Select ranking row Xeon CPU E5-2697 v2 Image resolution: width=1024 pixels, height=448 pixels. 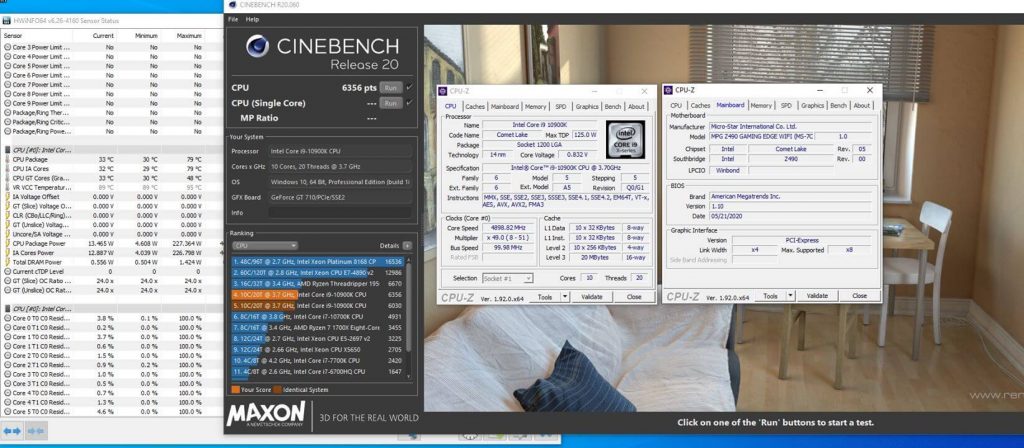318,338
